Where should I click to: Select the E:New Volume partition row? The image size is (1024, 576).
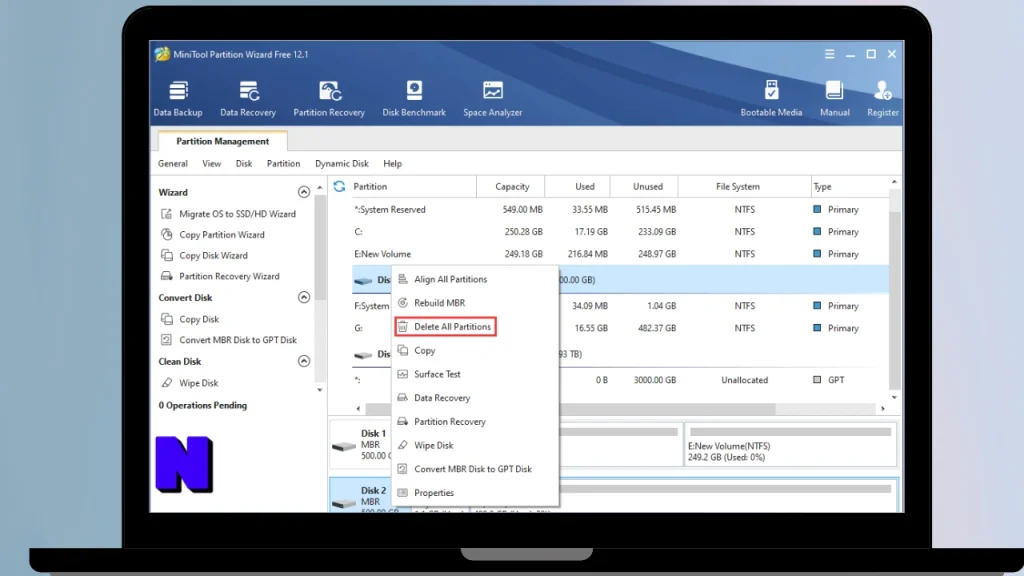(620, 254)
